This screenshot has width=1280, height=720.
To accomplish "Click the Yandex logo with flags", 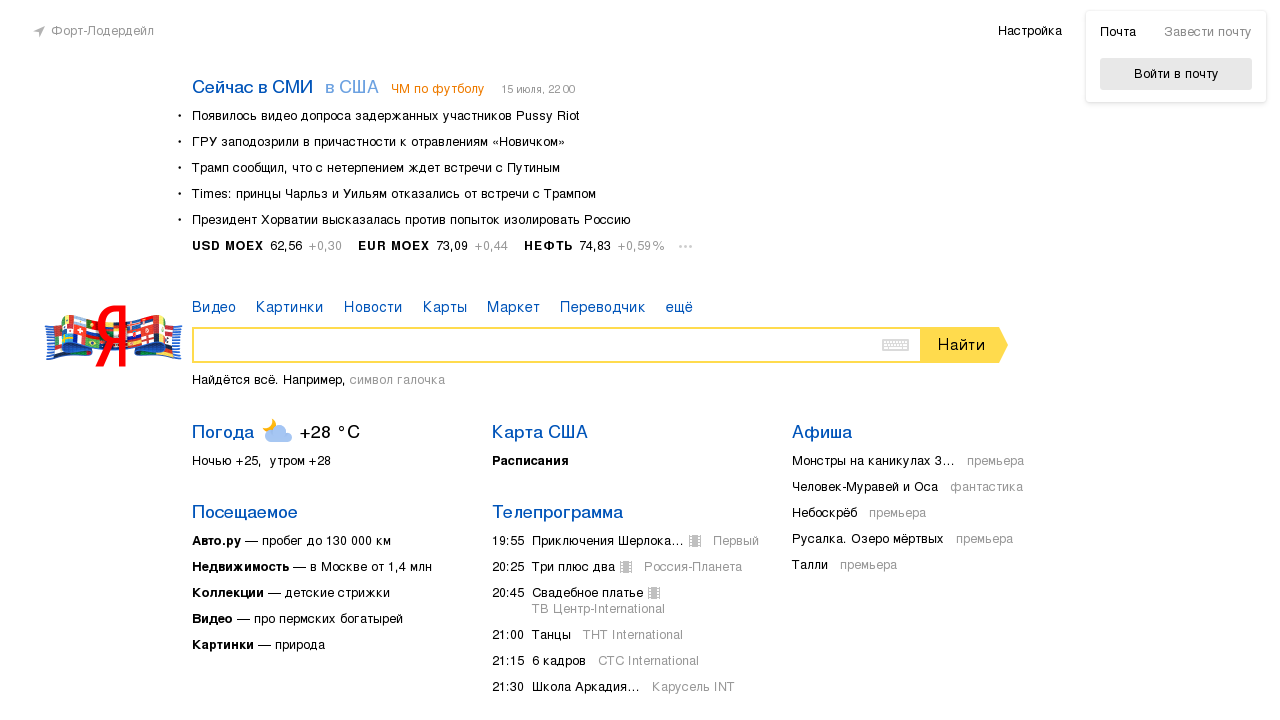I will [113, 336].
